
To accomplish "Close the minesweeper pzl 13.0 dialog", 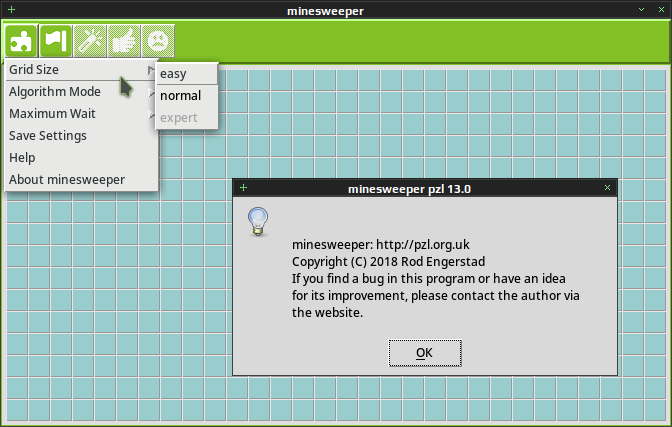I will coord(607,187).
